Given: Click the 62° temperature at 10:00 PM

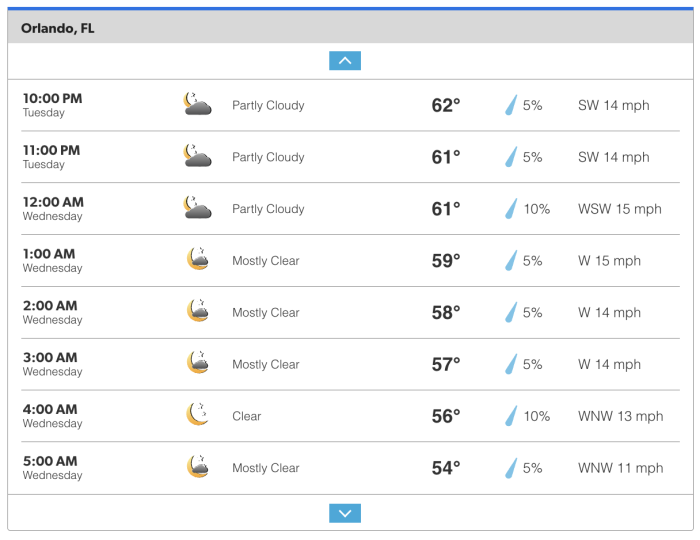Looking at the screenshot, I should pos(446,105).
